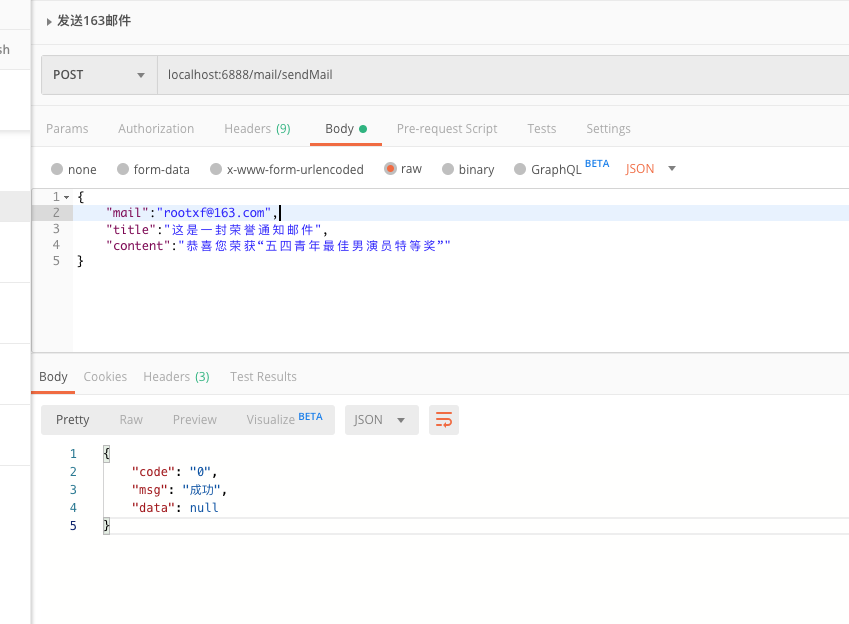Open the Test Results tab
Screen dimensions: 849x624
click(x=263, y=376)
